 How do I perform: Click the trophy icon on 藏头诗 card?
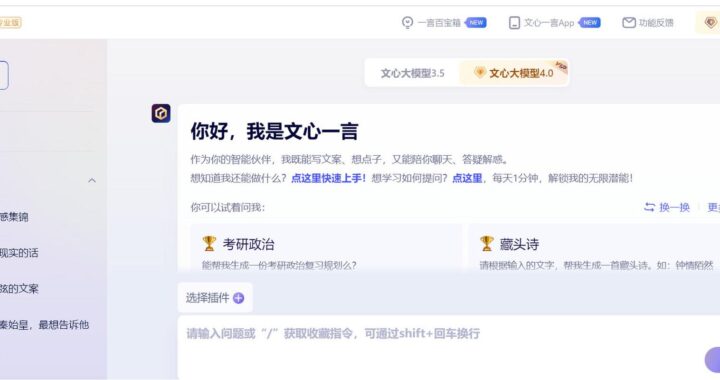486,244
